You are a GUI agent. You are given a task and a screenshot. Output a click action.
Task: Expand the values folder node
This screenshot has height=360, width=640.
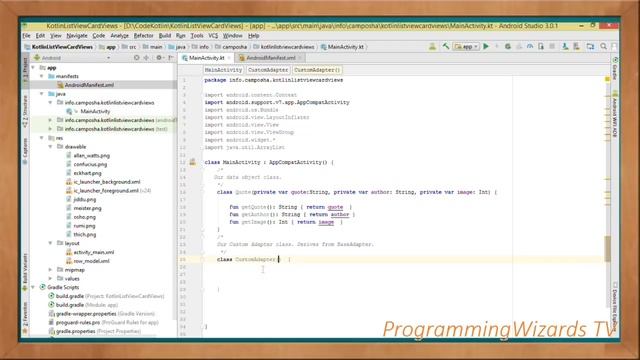(50, 278)
